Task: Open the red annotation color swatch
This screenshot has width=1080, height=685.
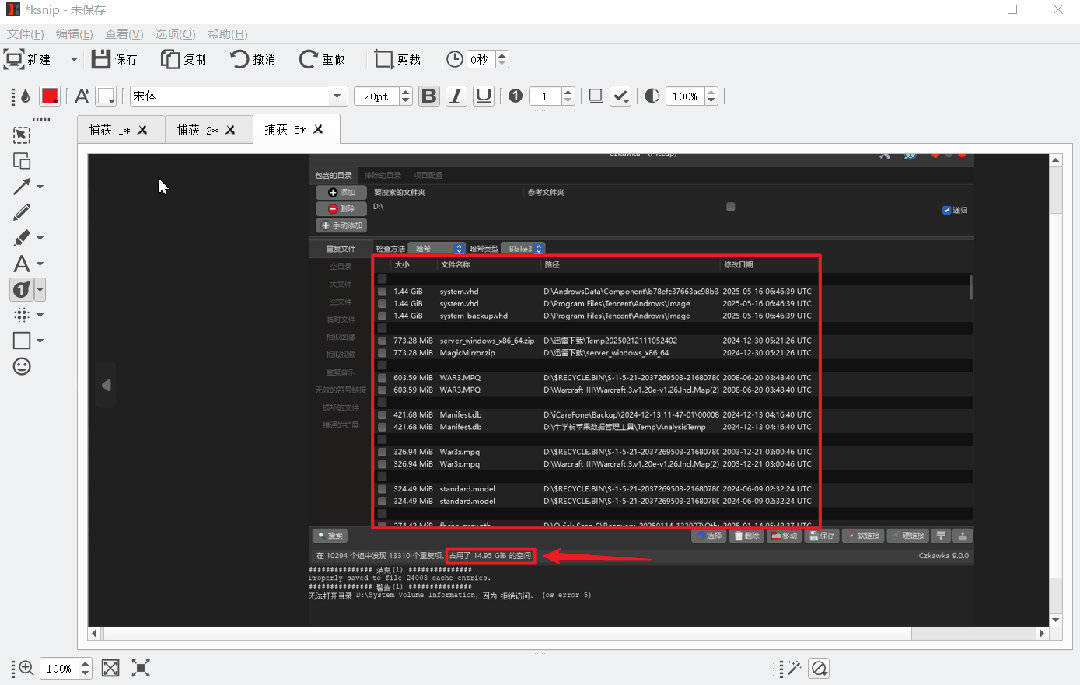Action: (50, 96)
